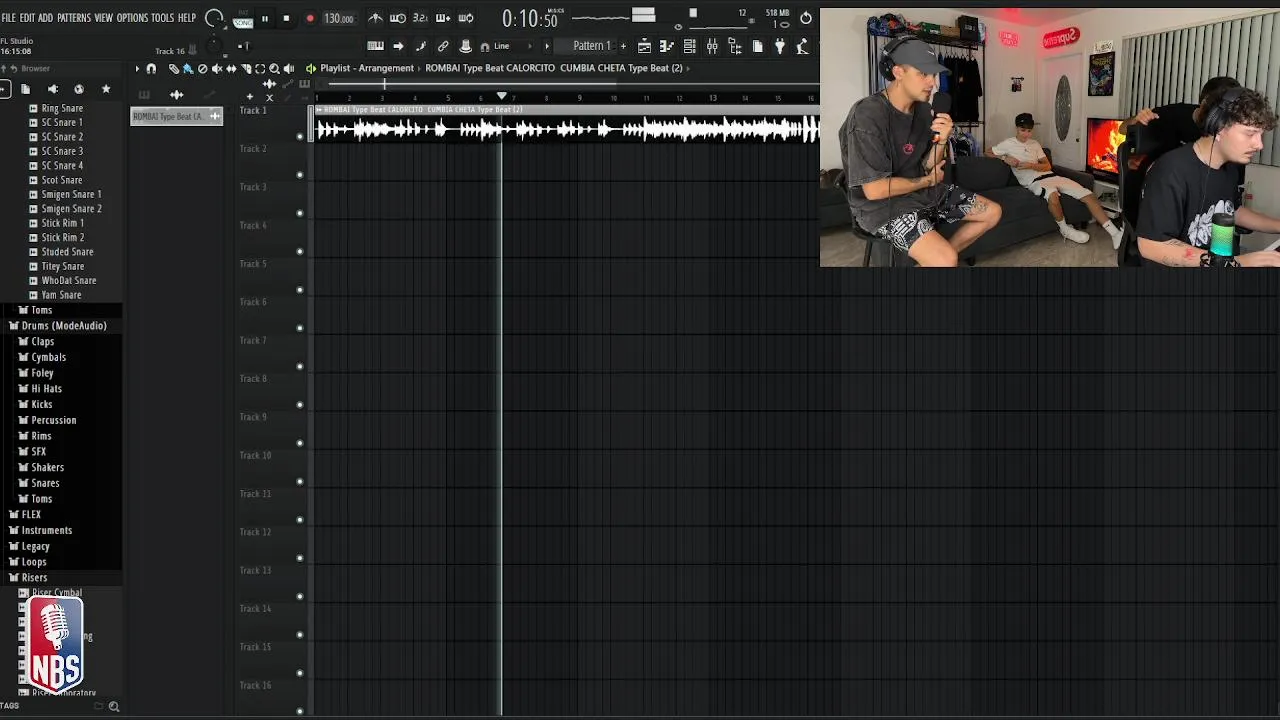The height and width of the screenshot is (720, 1280).
Task: Click the red record button
Action: (309, 18)
